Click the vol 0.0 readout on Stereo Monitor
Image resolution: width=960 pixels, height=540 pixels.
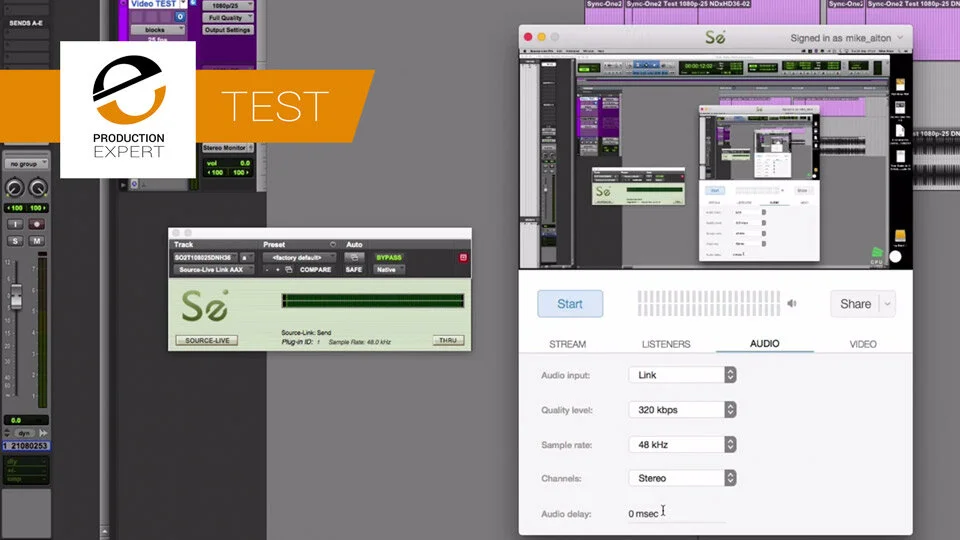coord(228,163)
